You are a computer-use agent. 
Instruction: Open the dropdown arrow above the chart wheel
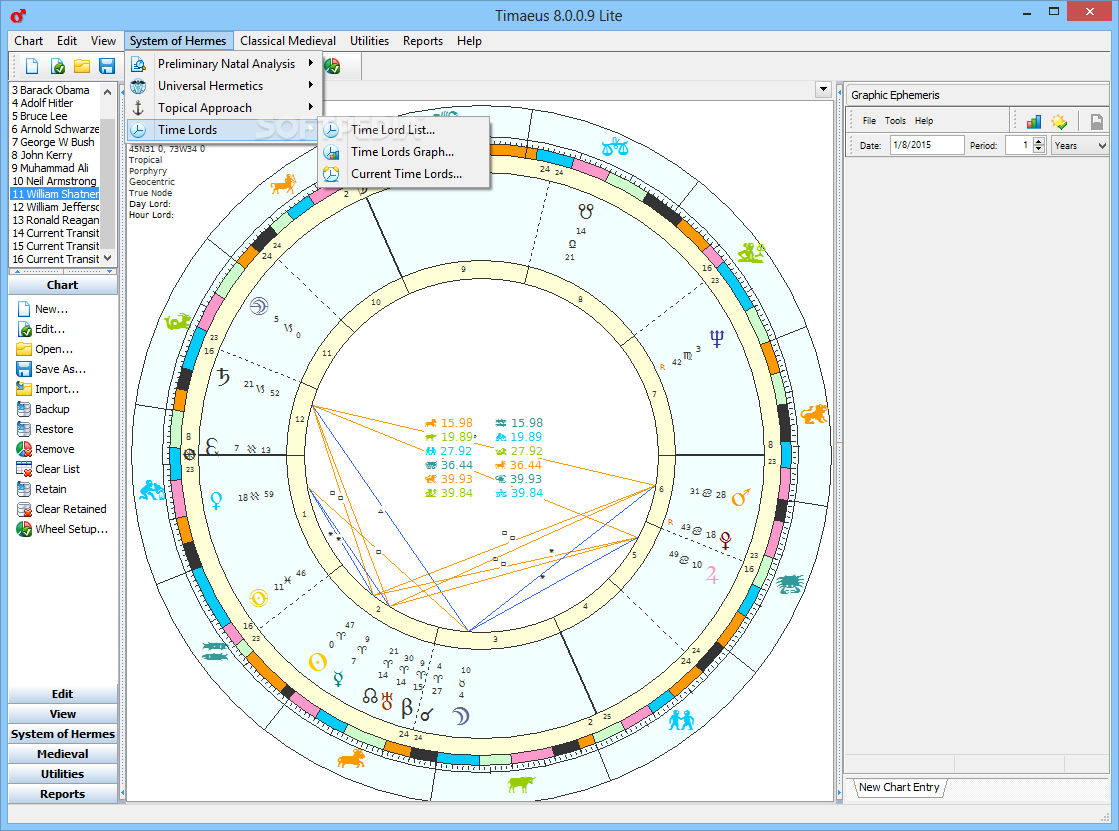tap(824, 90)
